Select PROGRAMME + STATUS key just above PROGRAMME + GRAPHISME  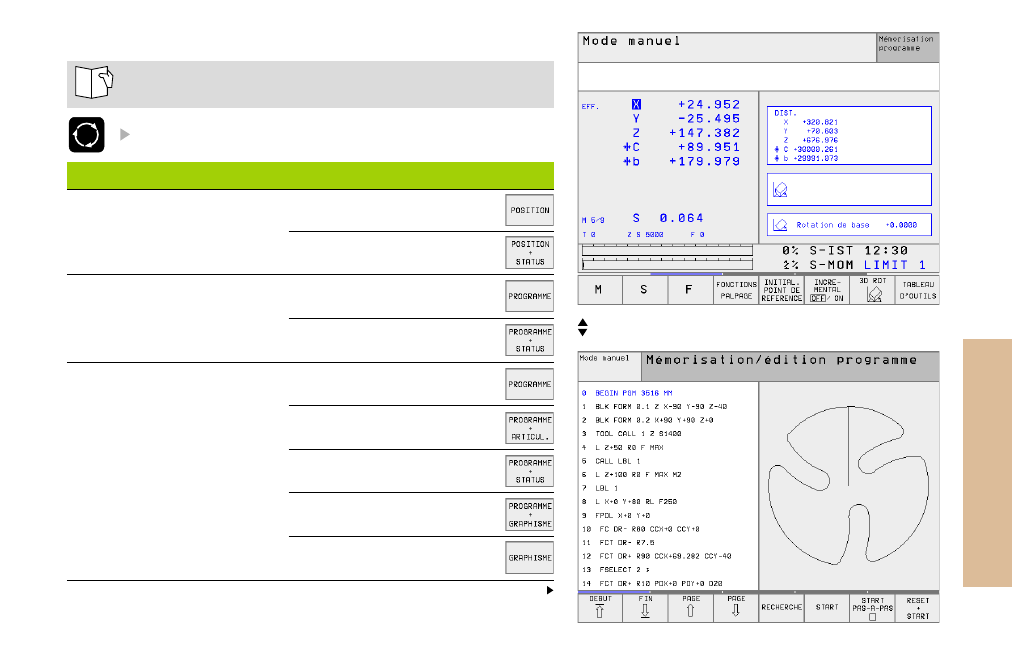coord(529,471)
